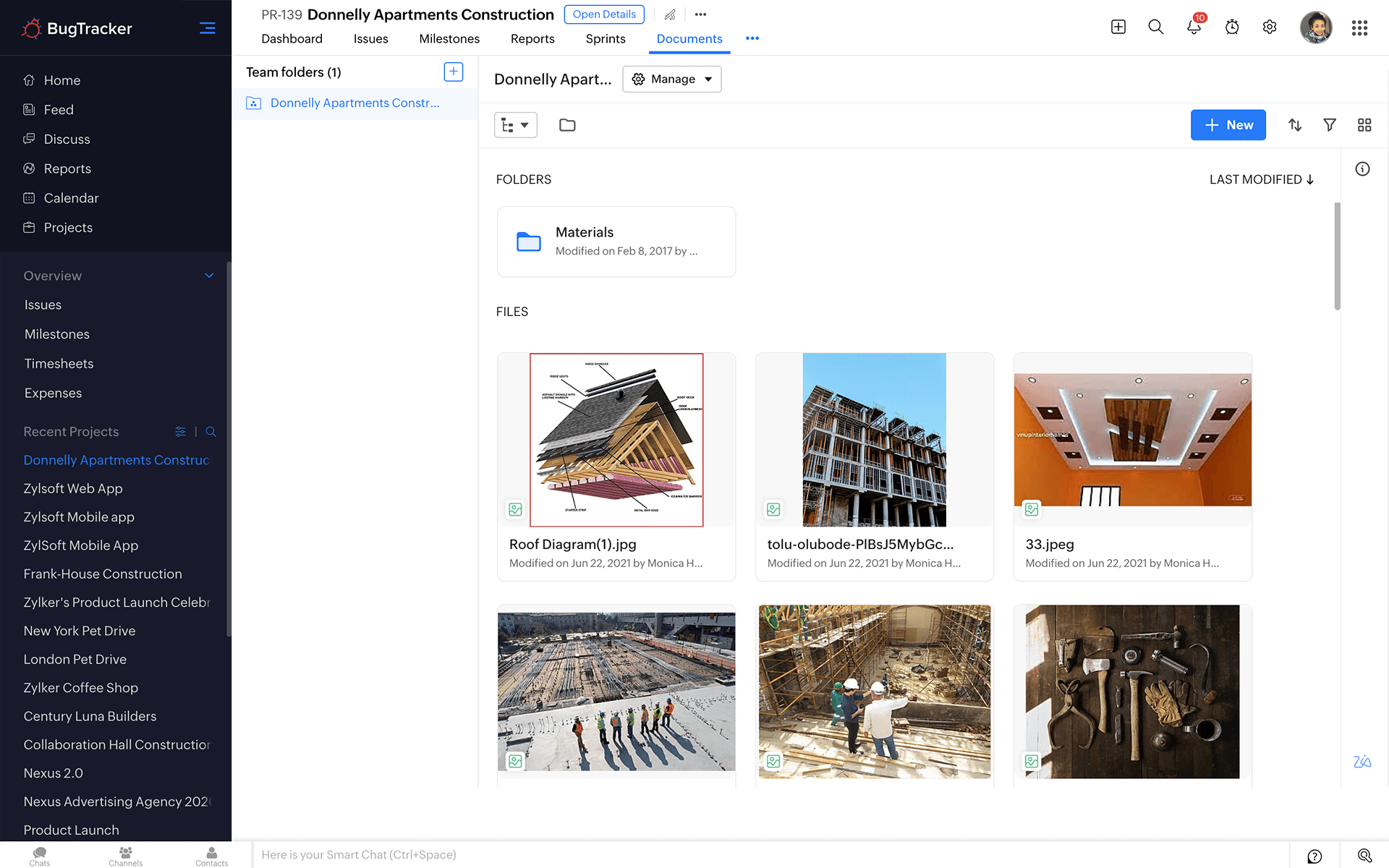Collapse the Overview section chevron
Screen dimensions: 1389x868
click(209, 276)
